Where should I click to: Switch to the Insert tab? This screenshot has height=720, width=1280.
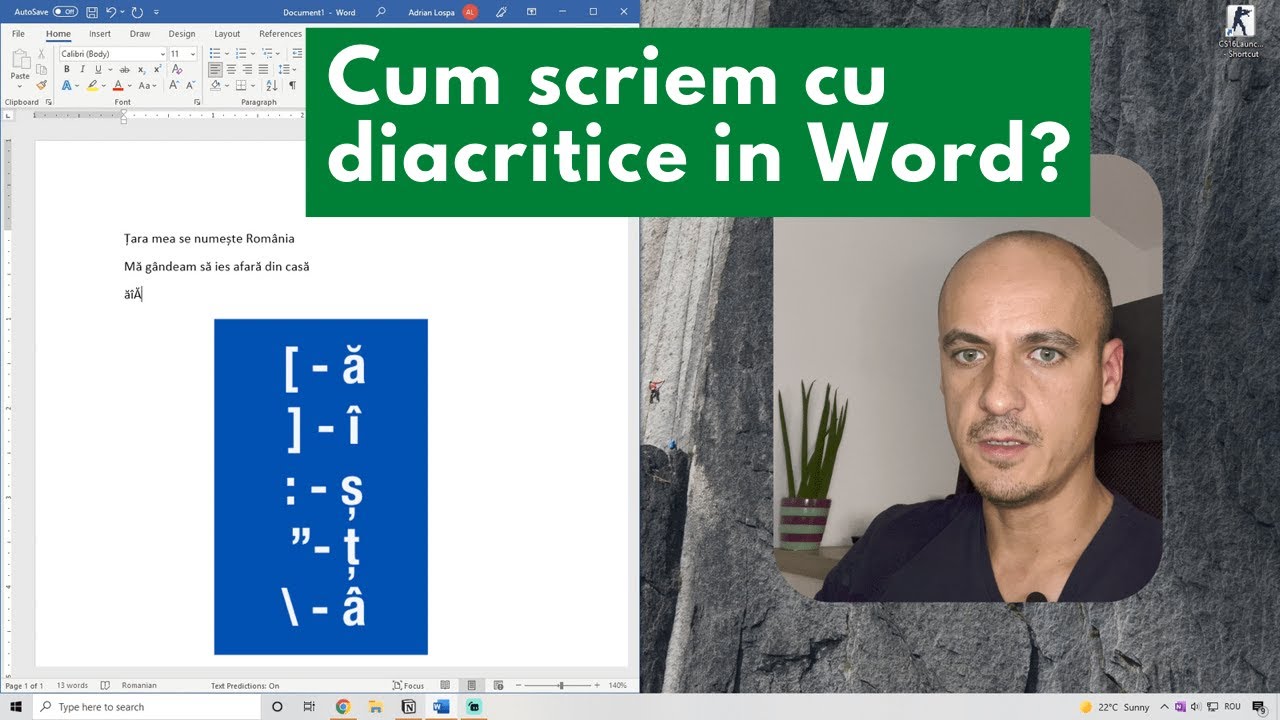click(100, 34)
